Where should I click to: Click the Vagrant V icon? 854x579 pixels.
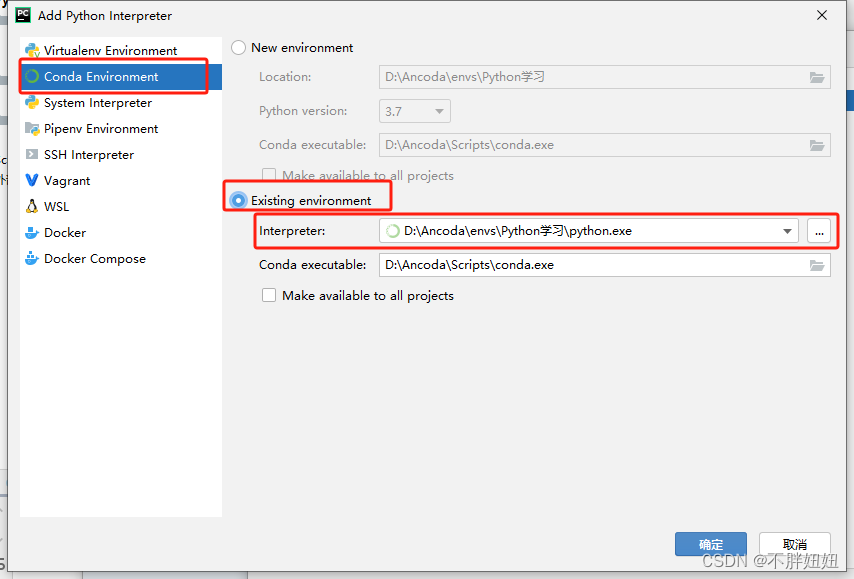coord(32,180)
